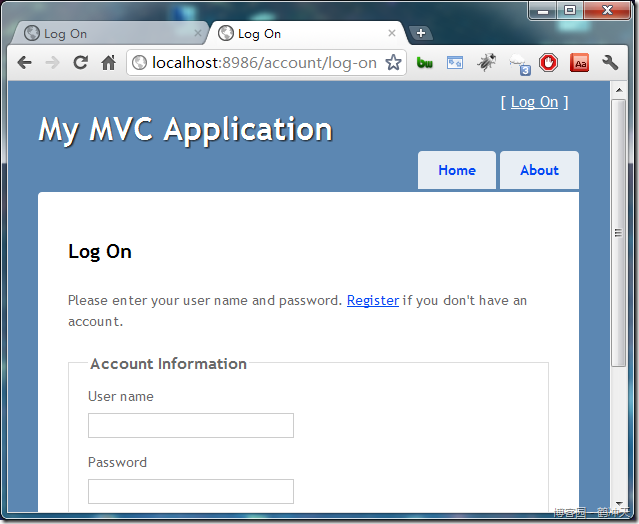Focus the address bar URL
Viewport: 639px width, 524px height.
[x=264, y=63]
